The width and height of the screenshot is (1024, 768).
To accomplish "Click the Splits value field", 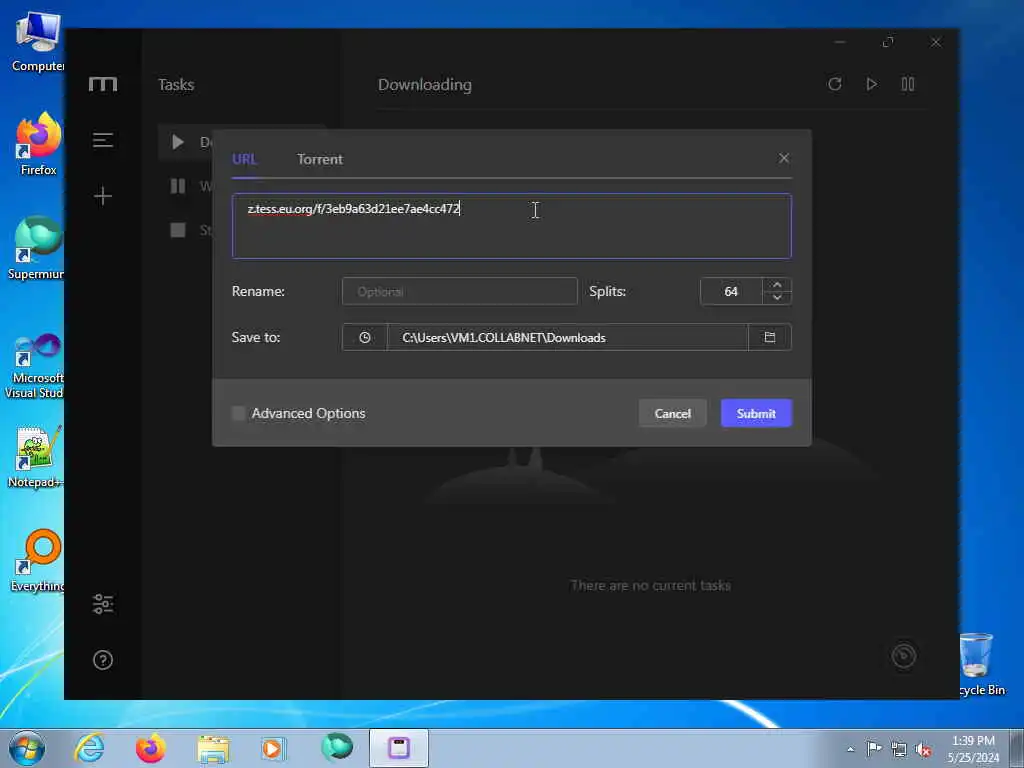I will pos(731,291).
